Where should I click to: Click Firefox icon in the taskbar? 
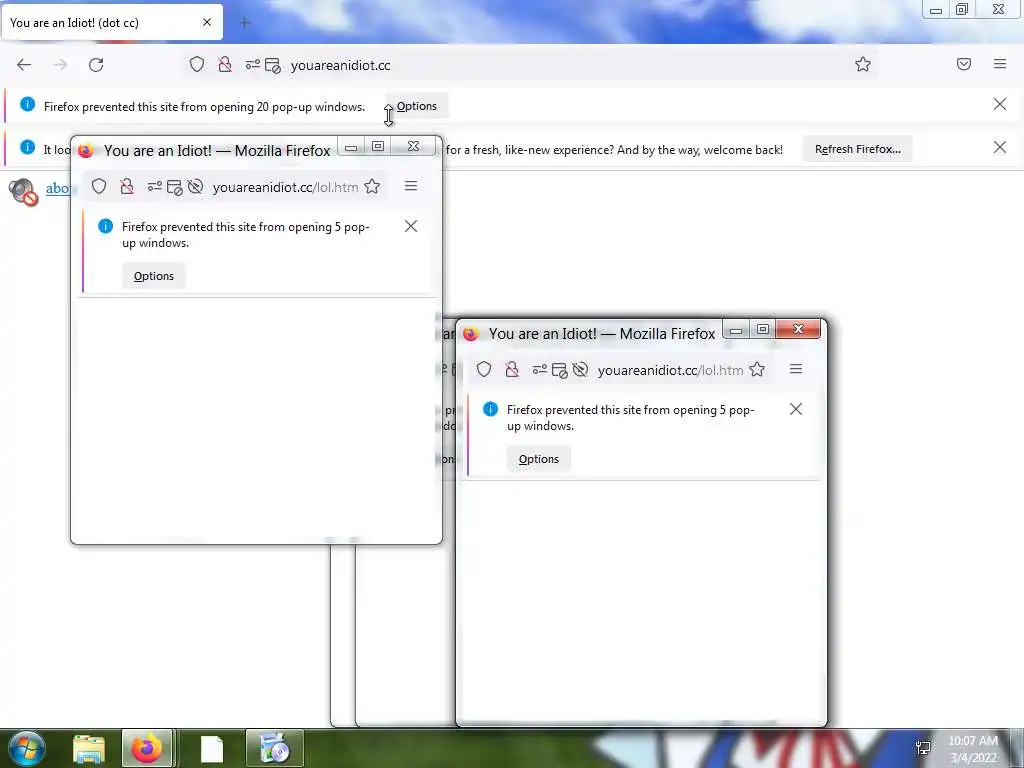point(147,748)
